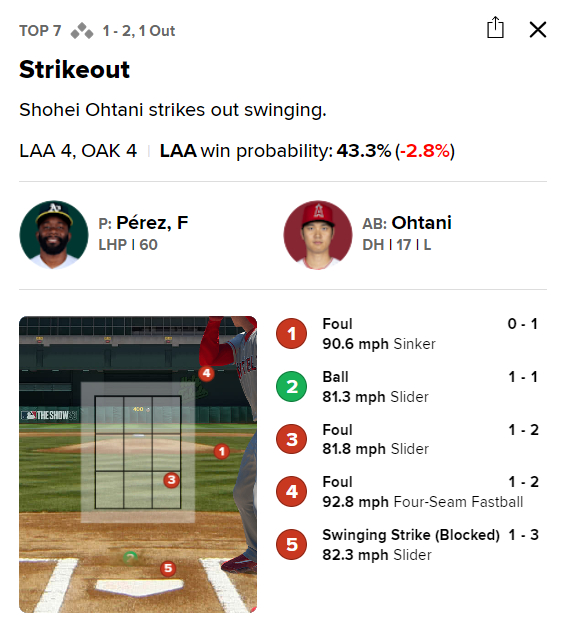Click the Swinging Strike (Blocked) pitch row

tap(407, 545)
